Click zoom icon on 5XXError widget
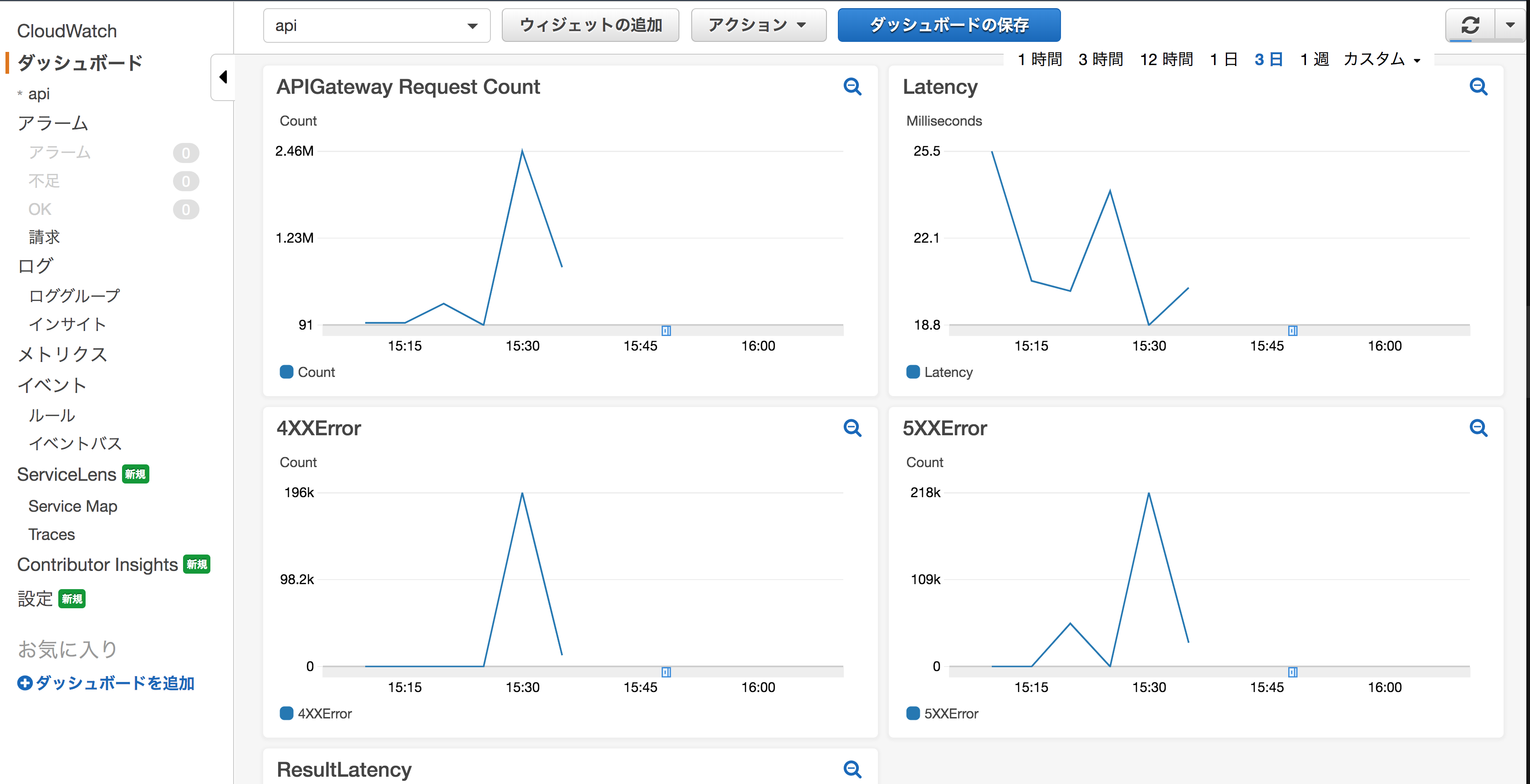Image resolution: width=1530 pixels, height=784 pixels. coord(1479,428)
